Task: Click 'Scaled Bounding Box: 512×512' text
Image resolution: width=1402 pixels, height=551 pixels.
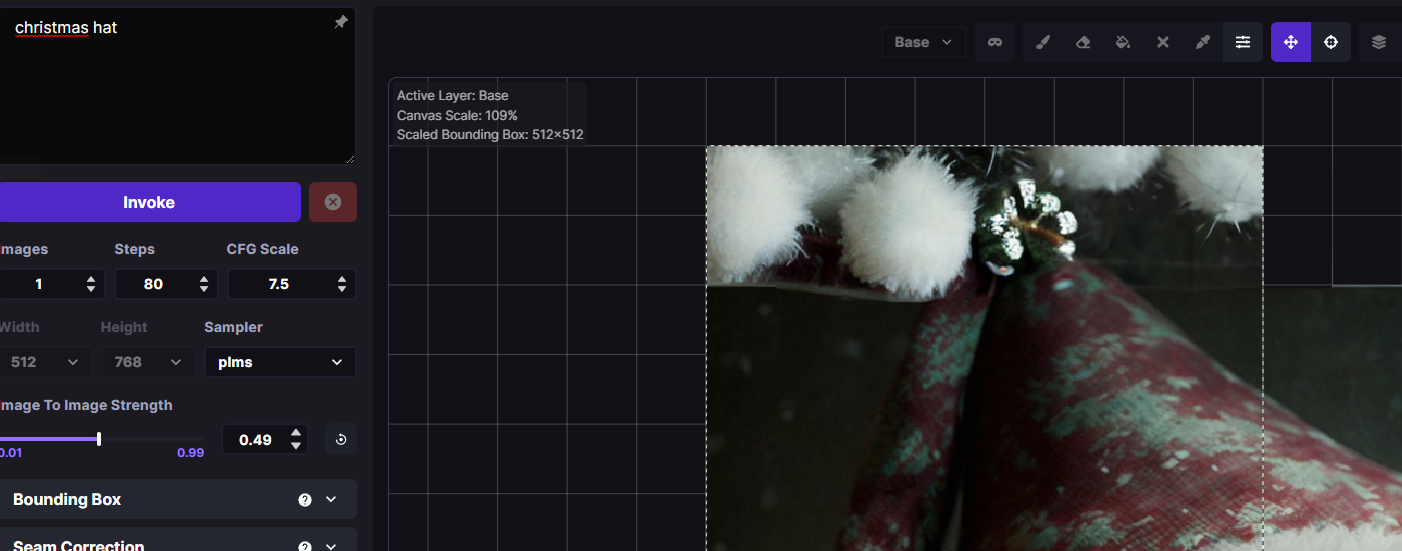Action: 490,134
